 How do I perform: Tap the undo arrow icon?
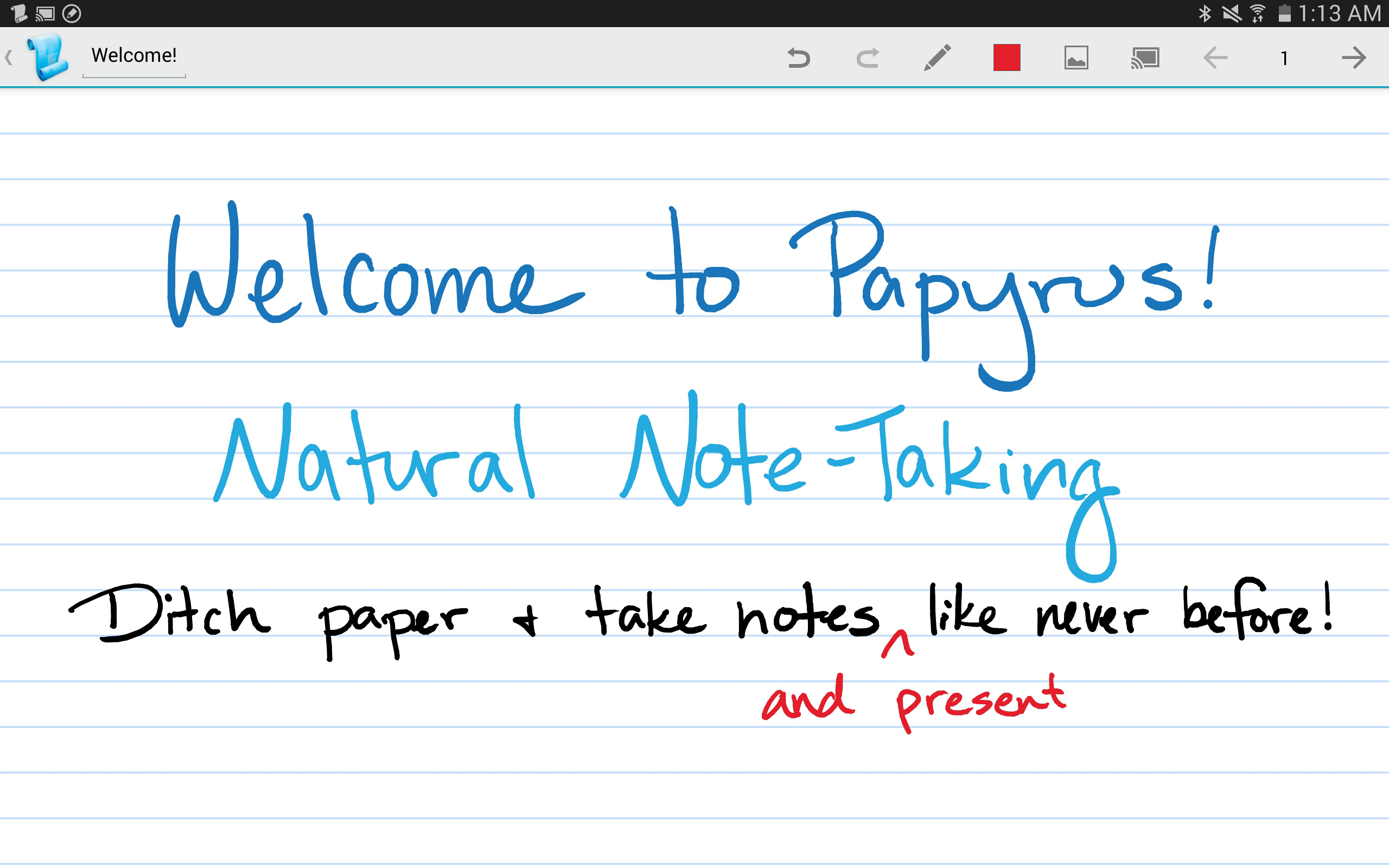[798, 58]
